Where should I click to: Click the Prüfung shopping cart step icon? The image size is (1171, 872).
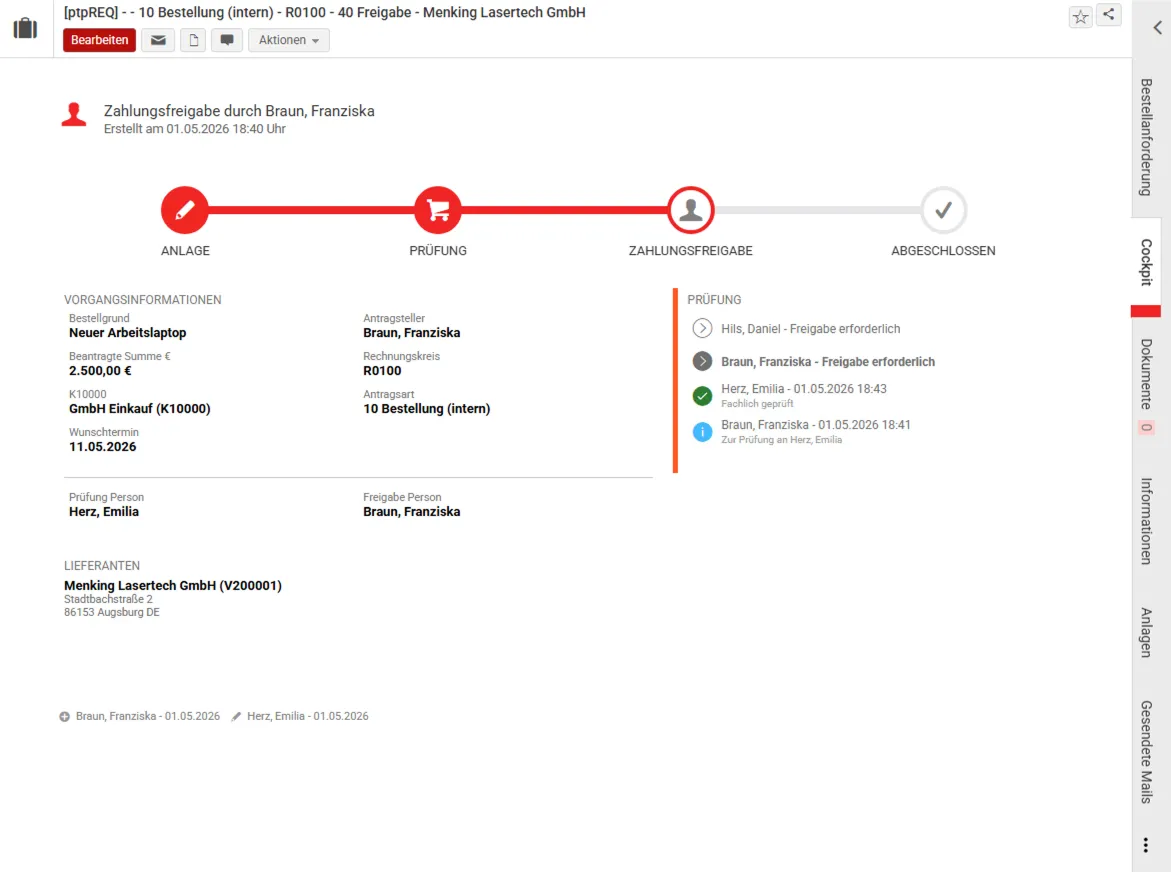point(438,210)
